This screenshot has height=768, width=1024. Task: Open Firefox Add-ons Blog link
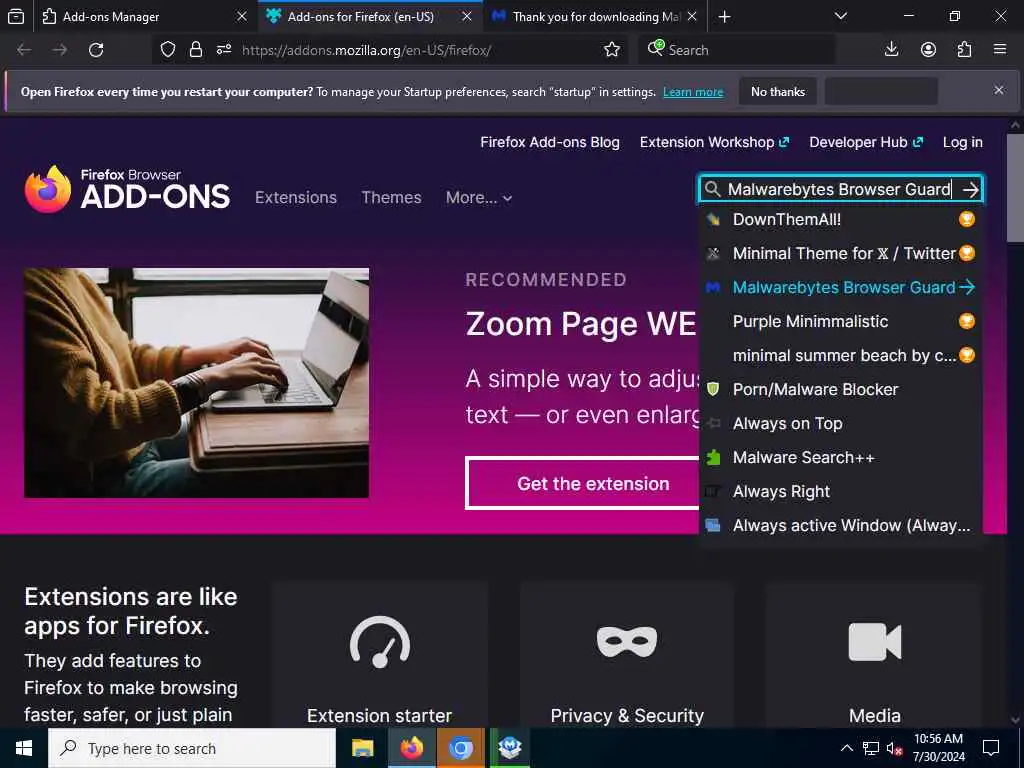pos(550,142)
